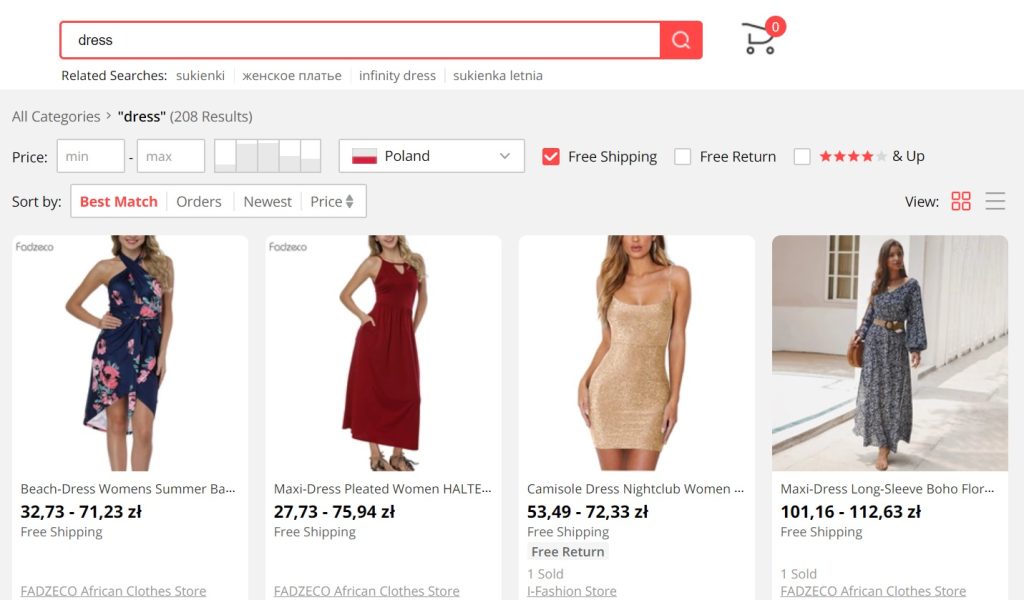Click the price '53,49 - 72,33 zł'
The height and width of the screenshot is (600, 1024).
pos(588,512)
